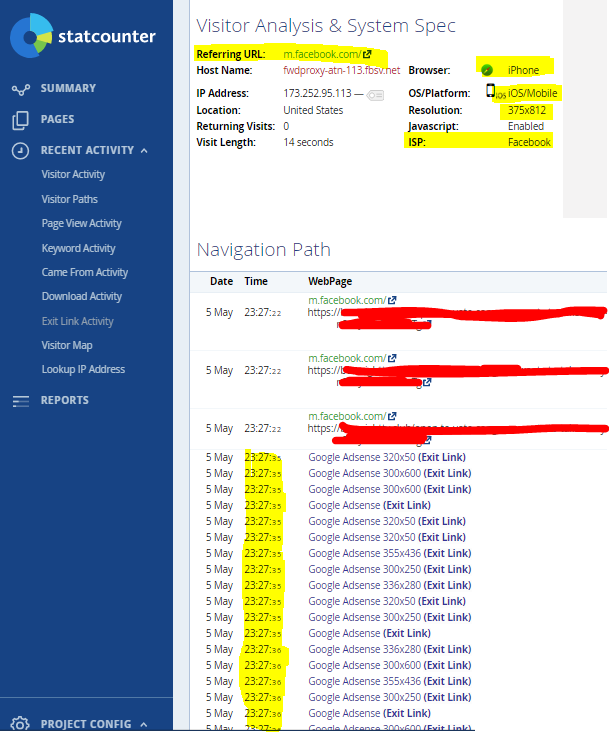This screenshot has width=609, height=732.
Task: Open Keyword Activity
Action: pyautogui.click(x=78, y=248)
